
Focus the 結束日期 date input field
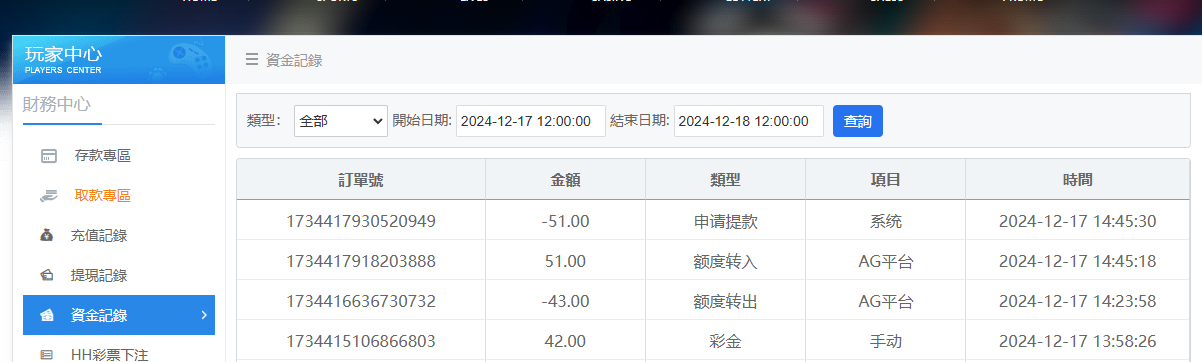point(749,121)
